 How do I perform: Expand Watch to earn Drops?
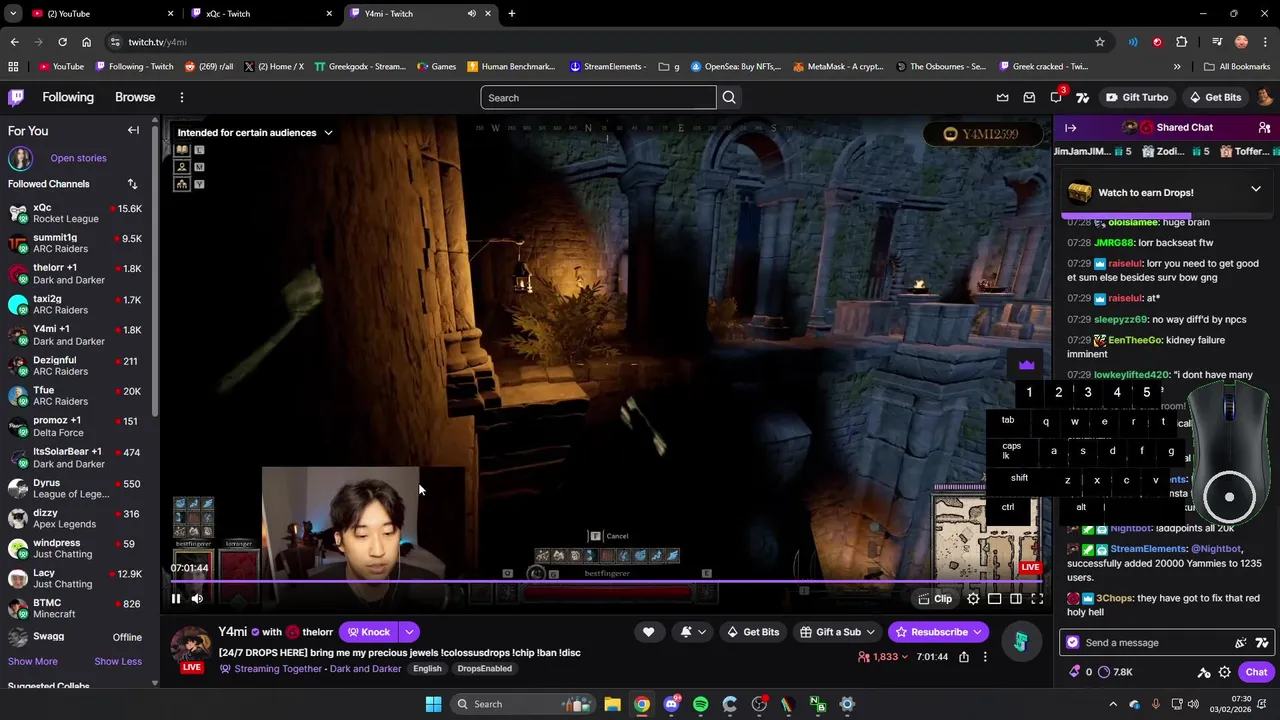(x=1256, y=189)
